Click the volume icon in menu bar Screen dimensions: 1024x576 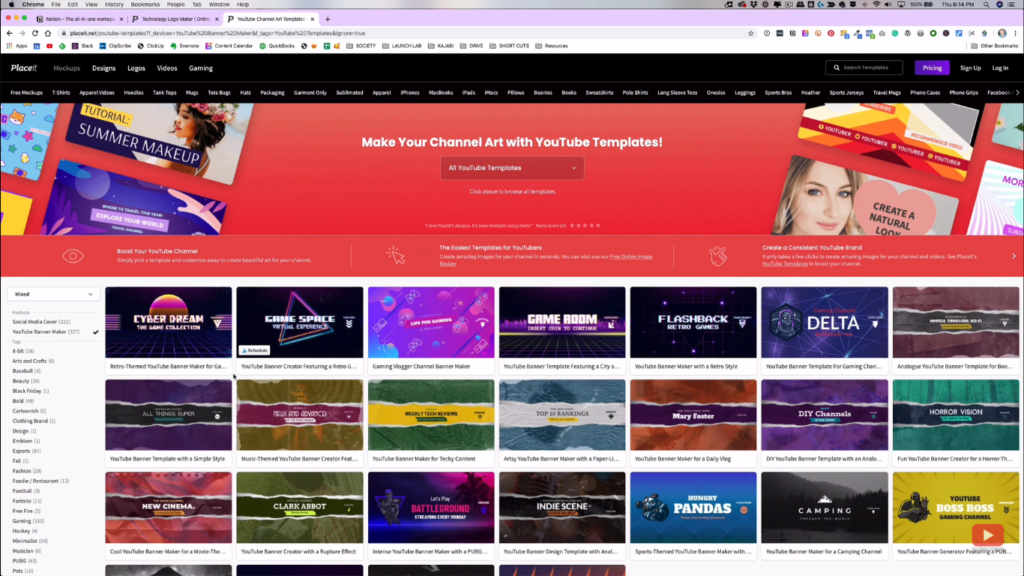(889, 5)
